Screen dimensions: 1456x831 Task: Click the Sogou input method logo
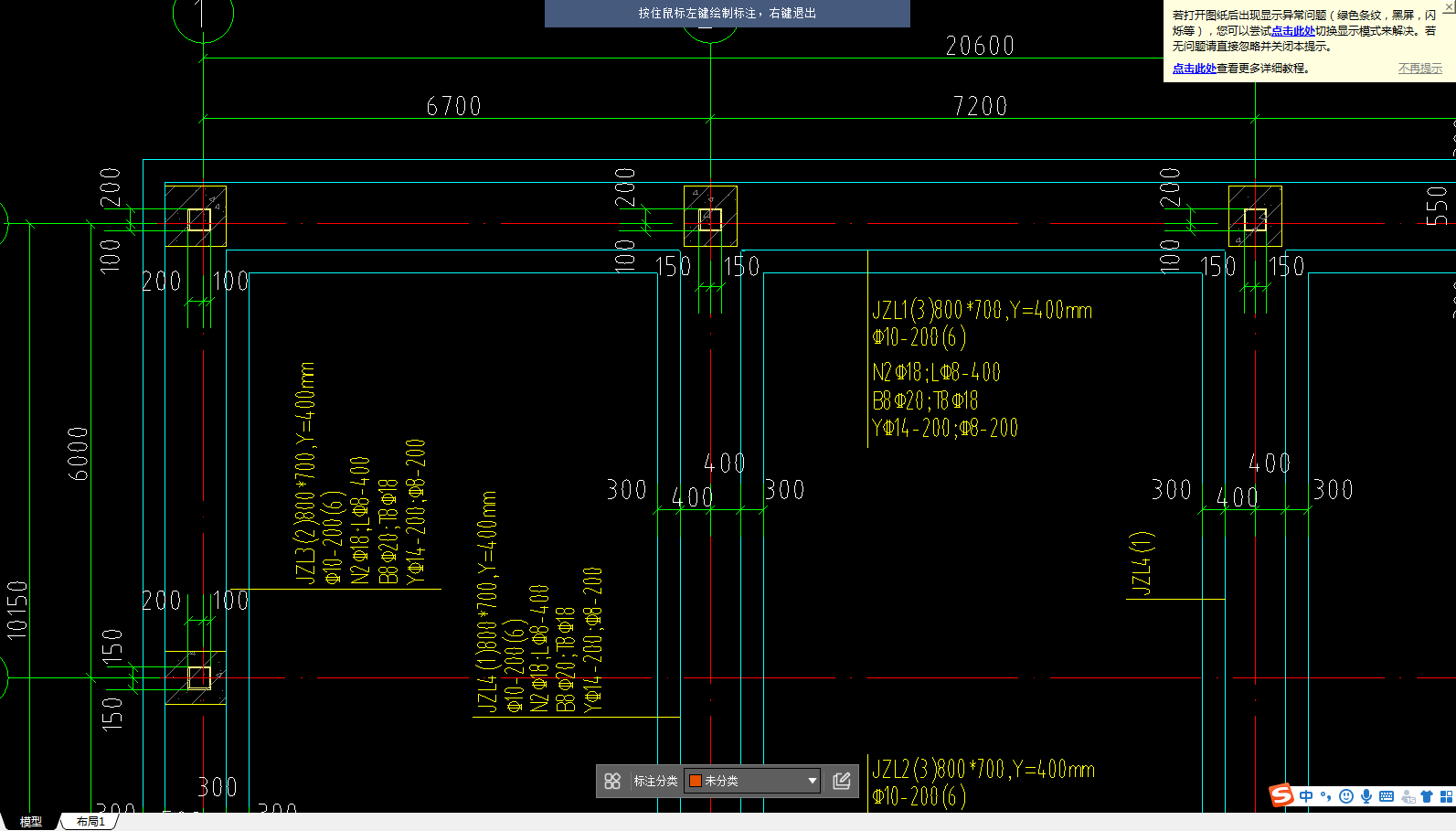[x=1281, y=795]
